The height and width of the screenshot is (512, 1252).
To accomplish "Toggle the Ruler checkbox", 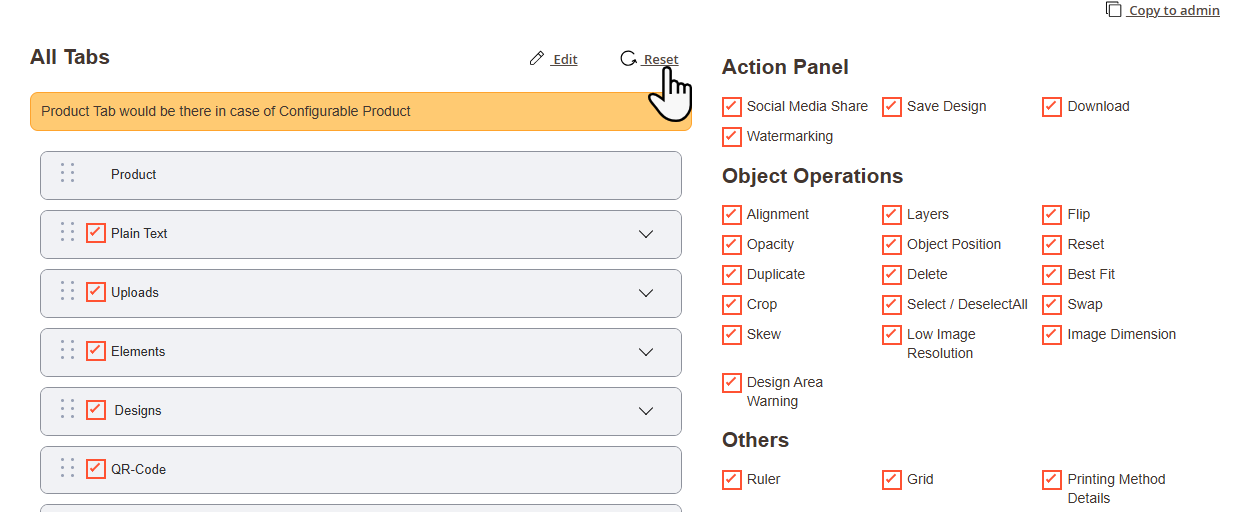I will pyautogui.click(x=732, y=479).
